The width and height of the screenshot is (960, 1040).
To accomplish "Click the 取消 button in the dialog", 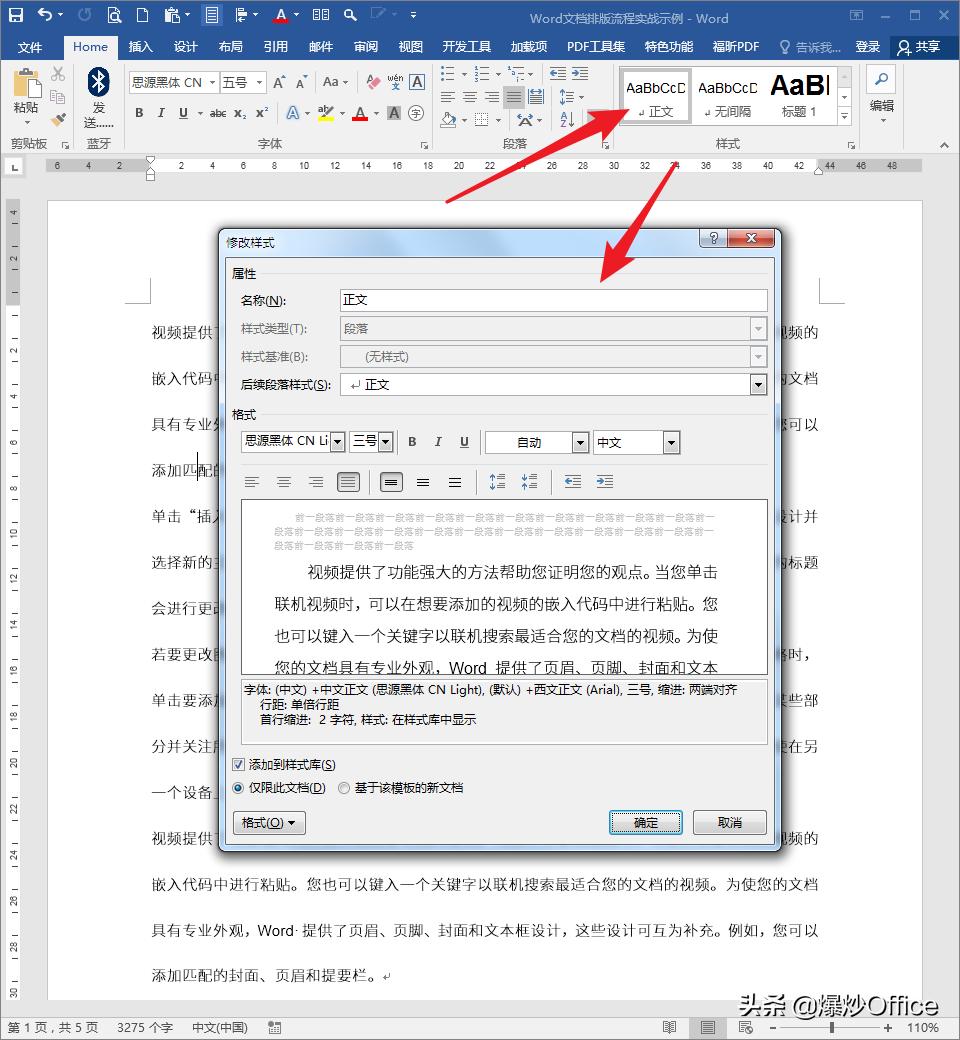I will [729, 821].
